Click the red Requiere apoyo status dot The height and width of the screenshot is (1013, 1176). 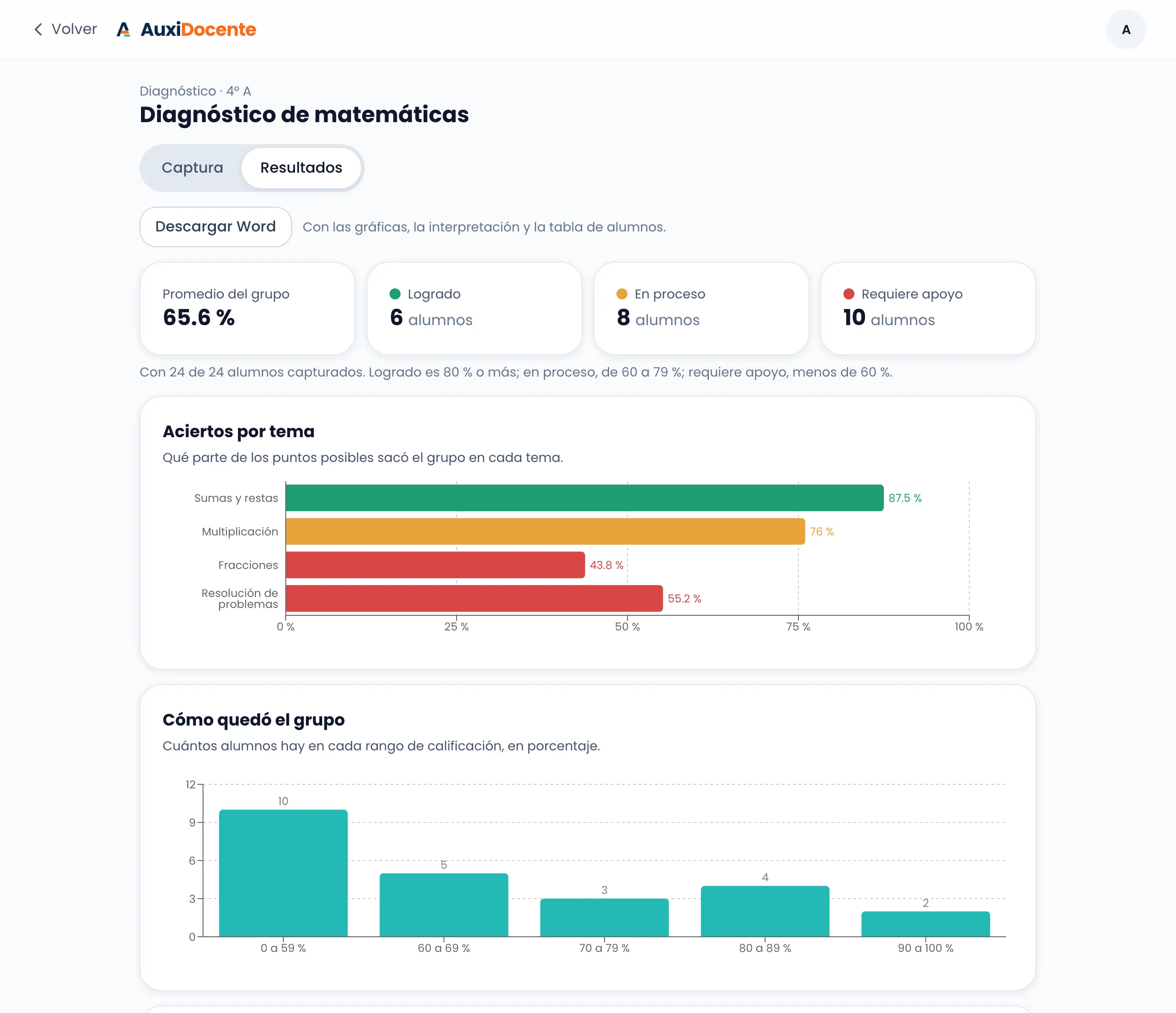pyautogui.click(x=849, y=294)
